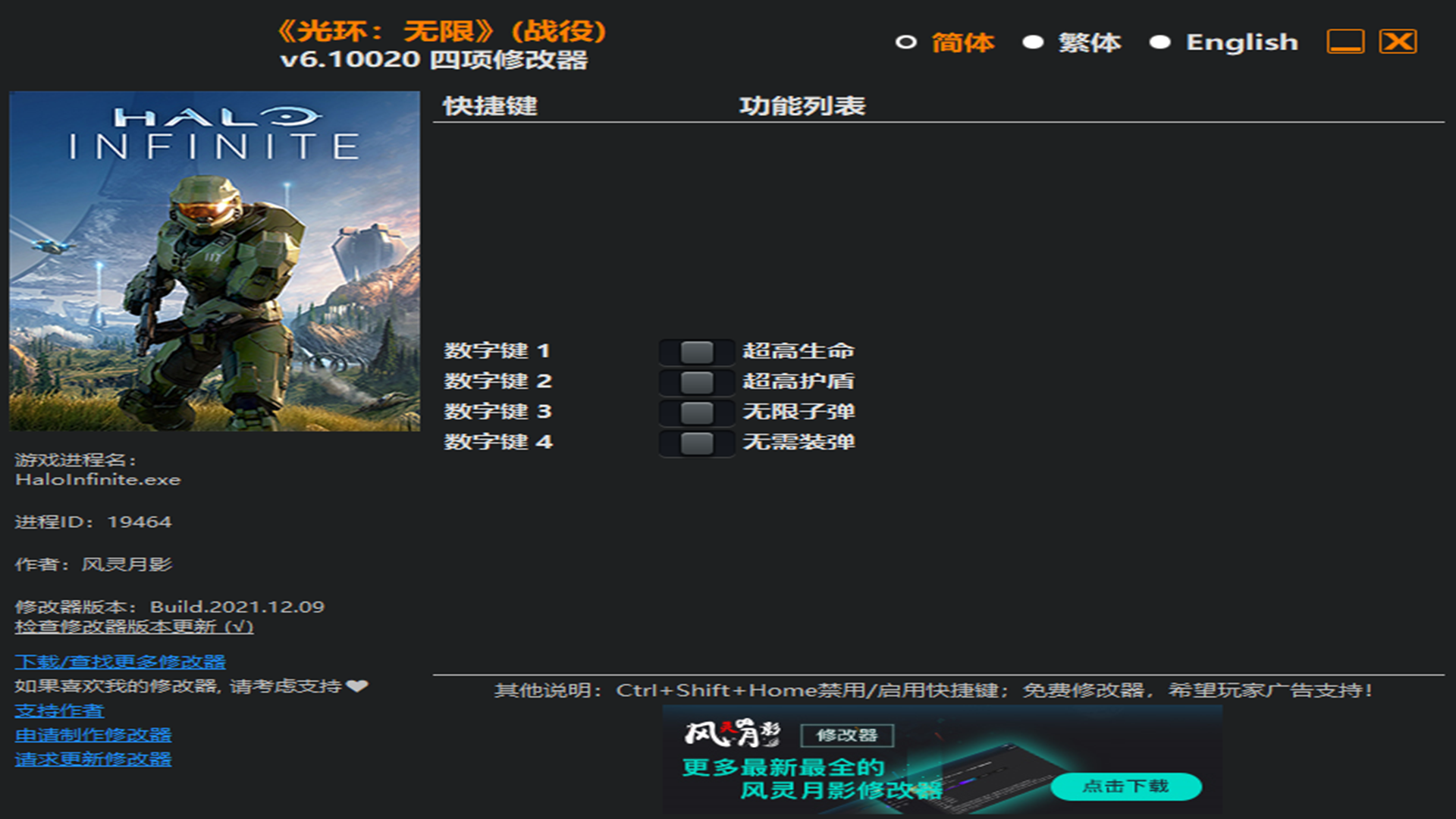Switch the language to English

coord(1159,42)
